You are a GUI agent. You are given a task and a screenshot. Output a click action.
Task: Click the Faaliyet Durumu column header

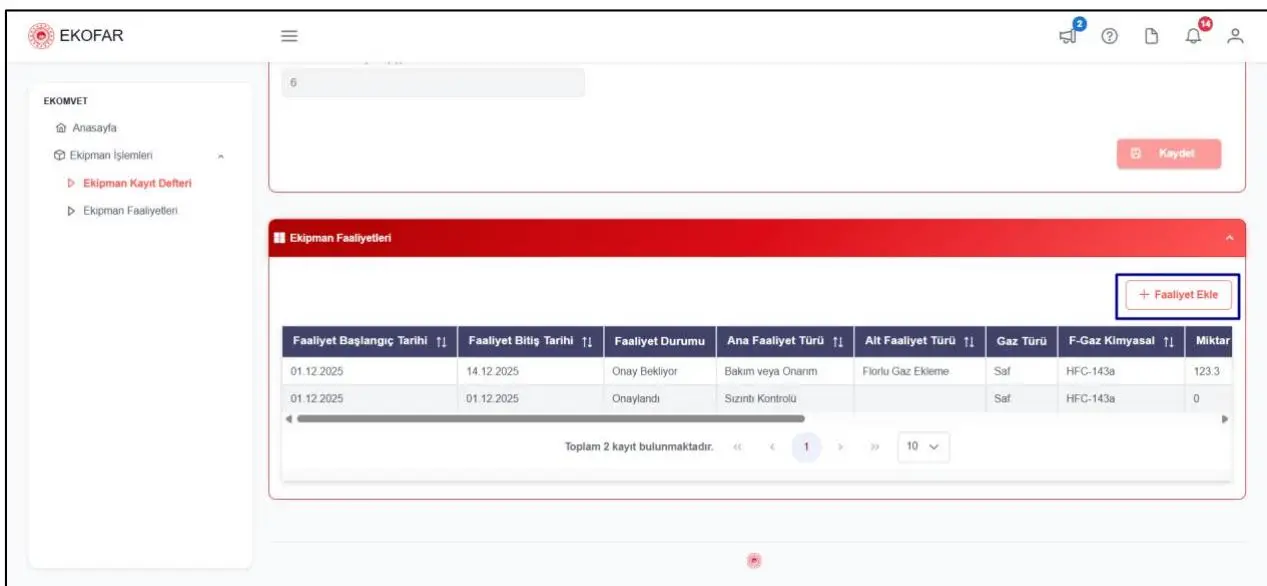tap(658, 342)
